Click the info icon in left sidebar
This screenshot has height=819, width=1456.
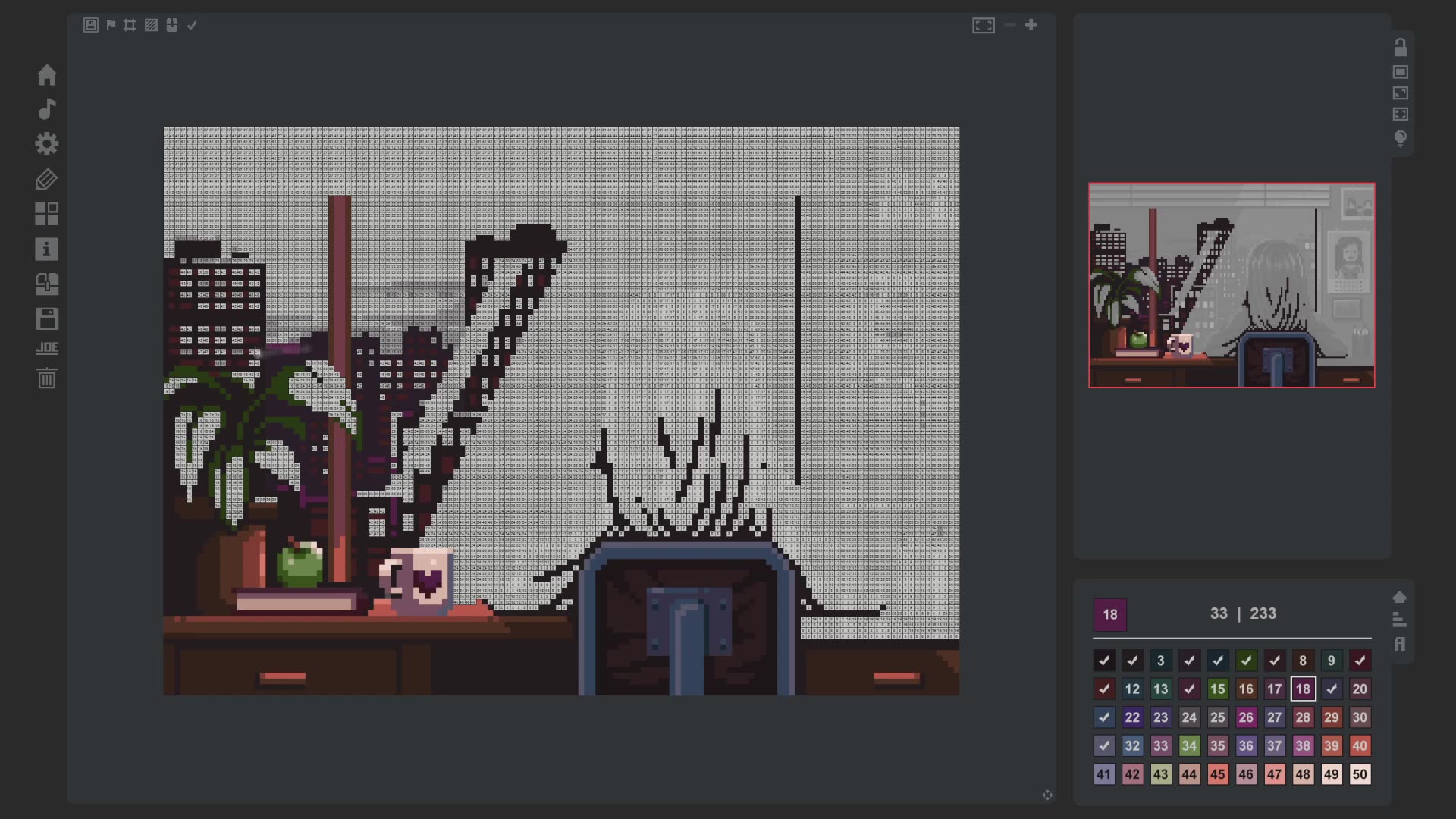pyautogui.click(x=47, y=249)
